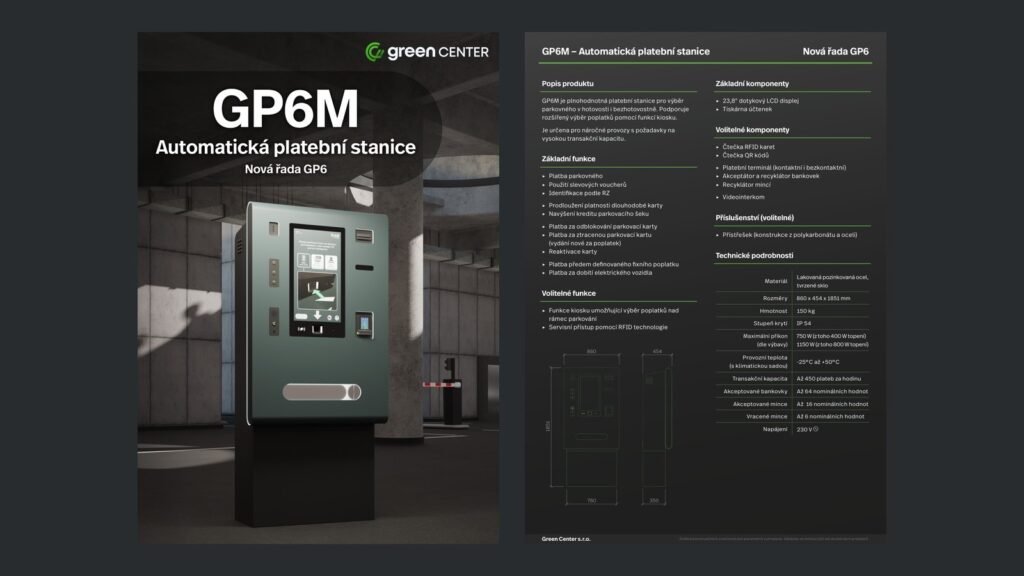Click the 'Videointerkom' bullet

tap(743, 197)
